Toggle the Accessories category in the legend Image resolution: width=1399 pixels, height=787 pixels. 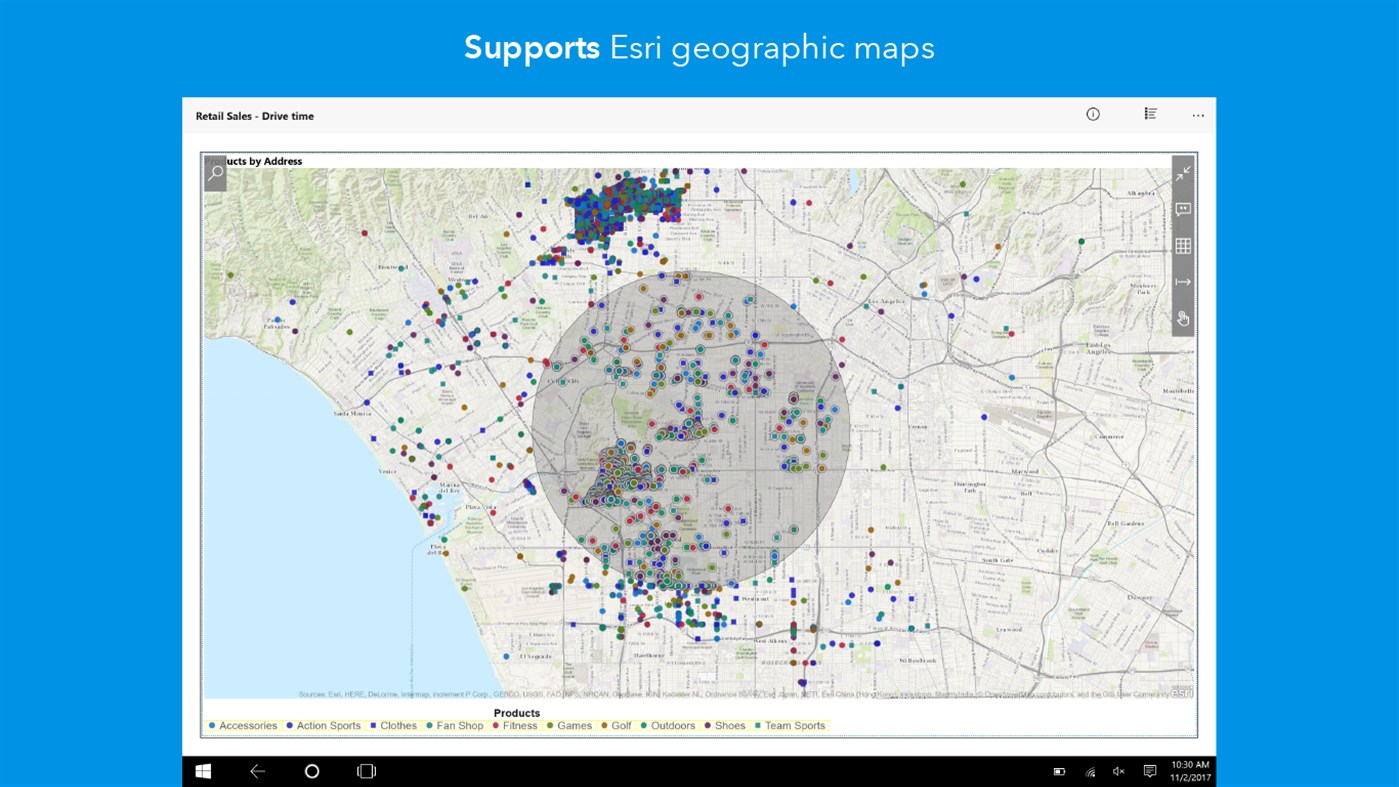point(247,725)
